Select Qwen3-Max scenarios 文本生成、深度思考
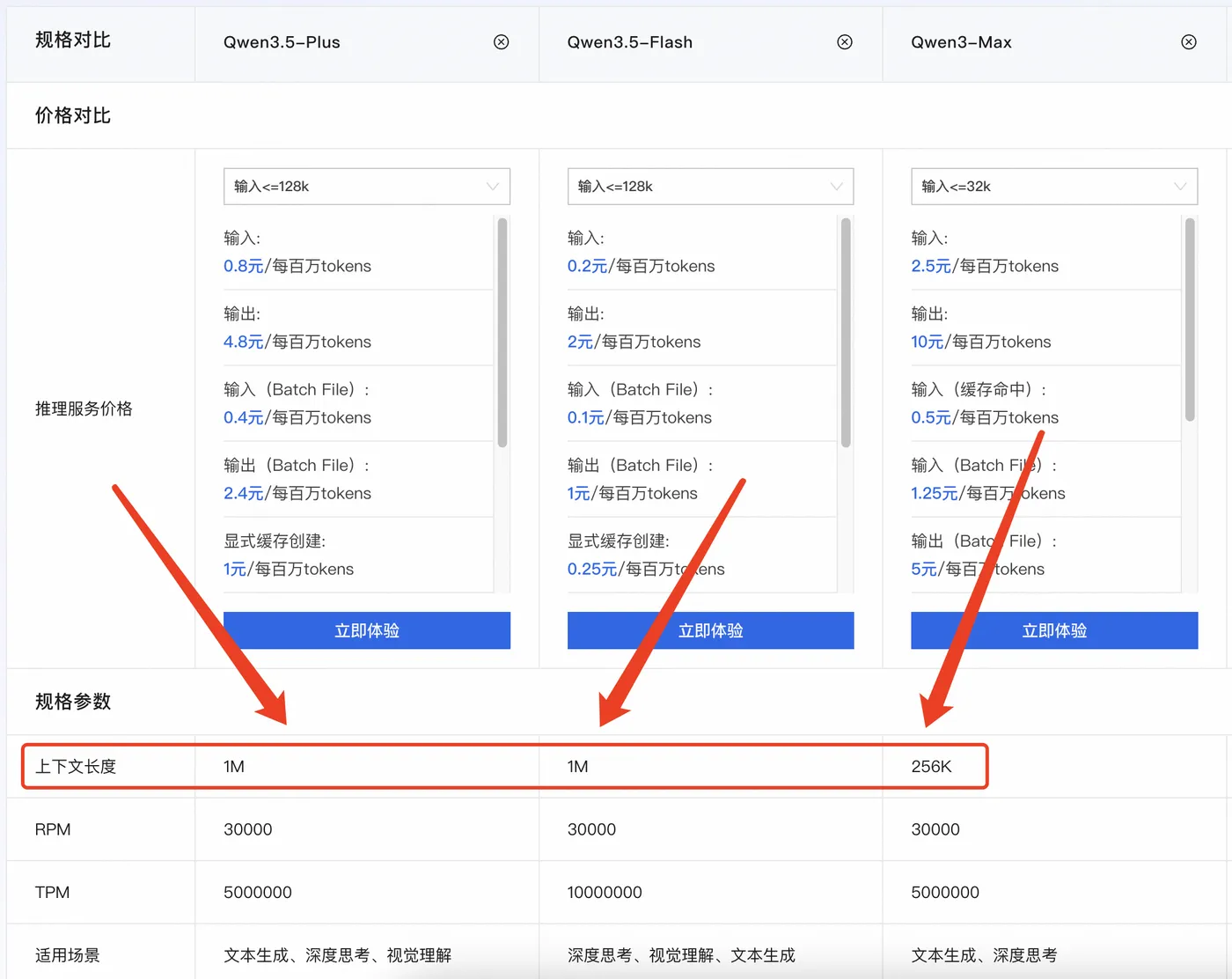This screenshot has width=1232, height=979. 984,955
